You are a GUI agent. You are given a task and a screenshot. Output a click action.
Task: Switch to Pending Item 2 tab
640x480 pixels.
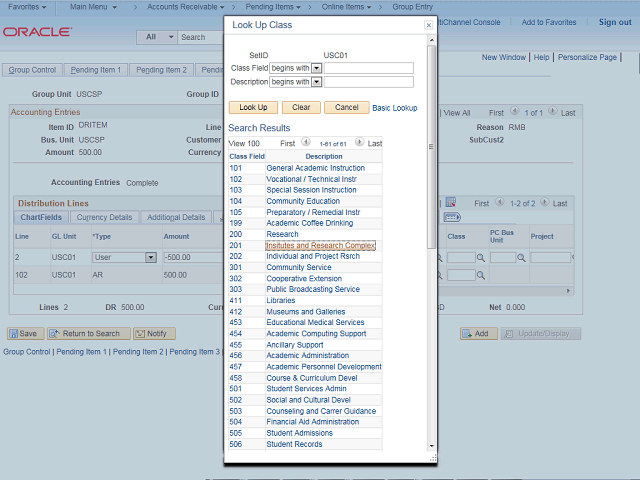[x=161, y=70]
